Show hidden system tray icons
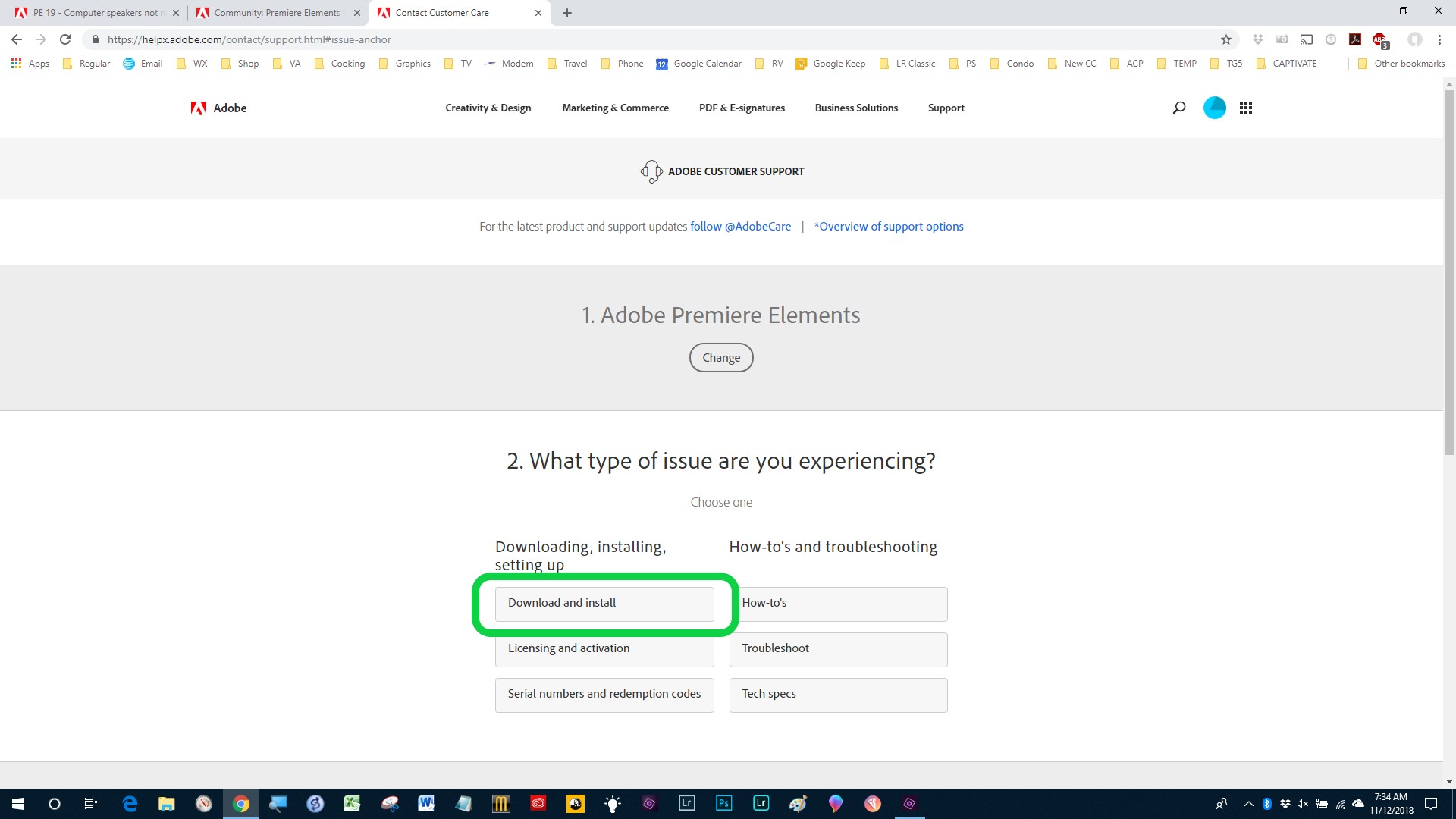This screenshot has height=819, width=1456. pyautogui.click(x=1248, y=804)
